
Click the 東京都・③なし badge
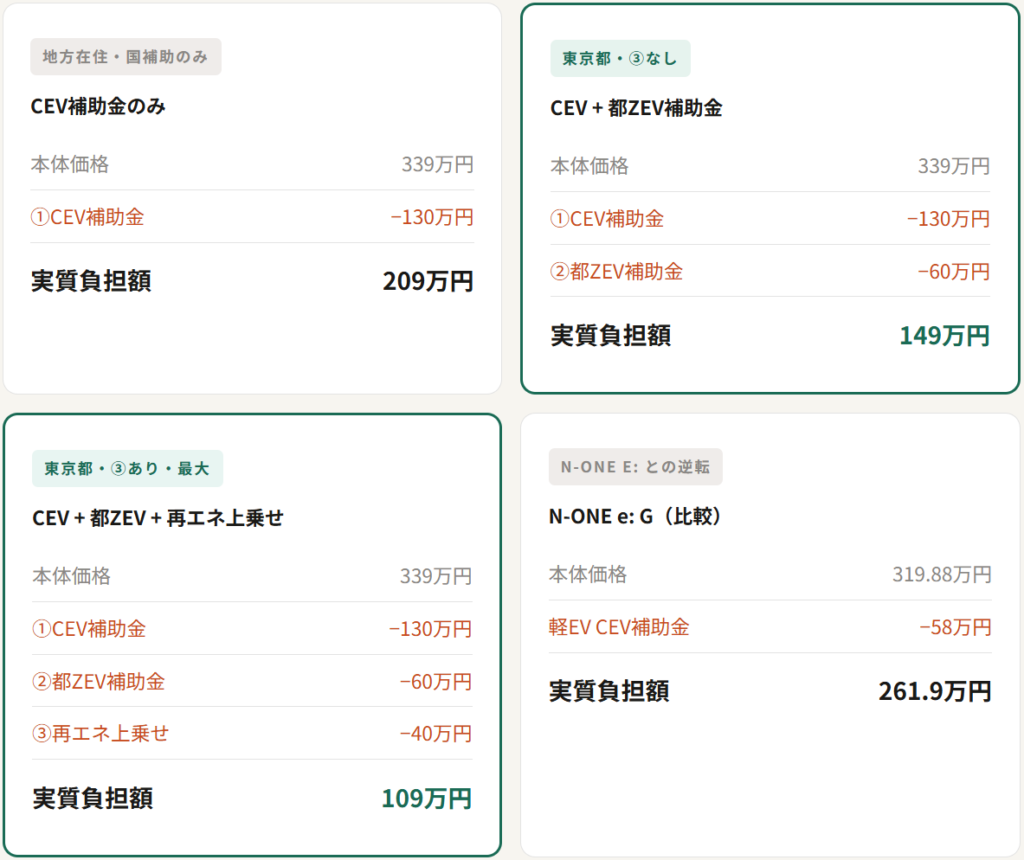click(620, 59)
